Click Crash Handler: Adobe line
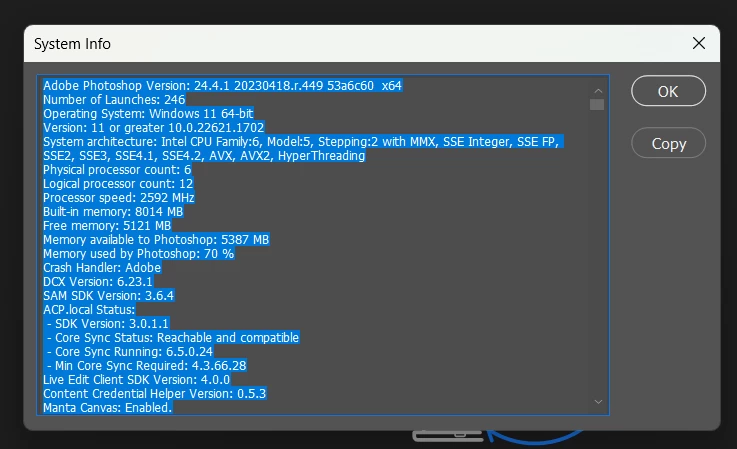The height and width of the screenshot is (449, 737). point(102,268)
